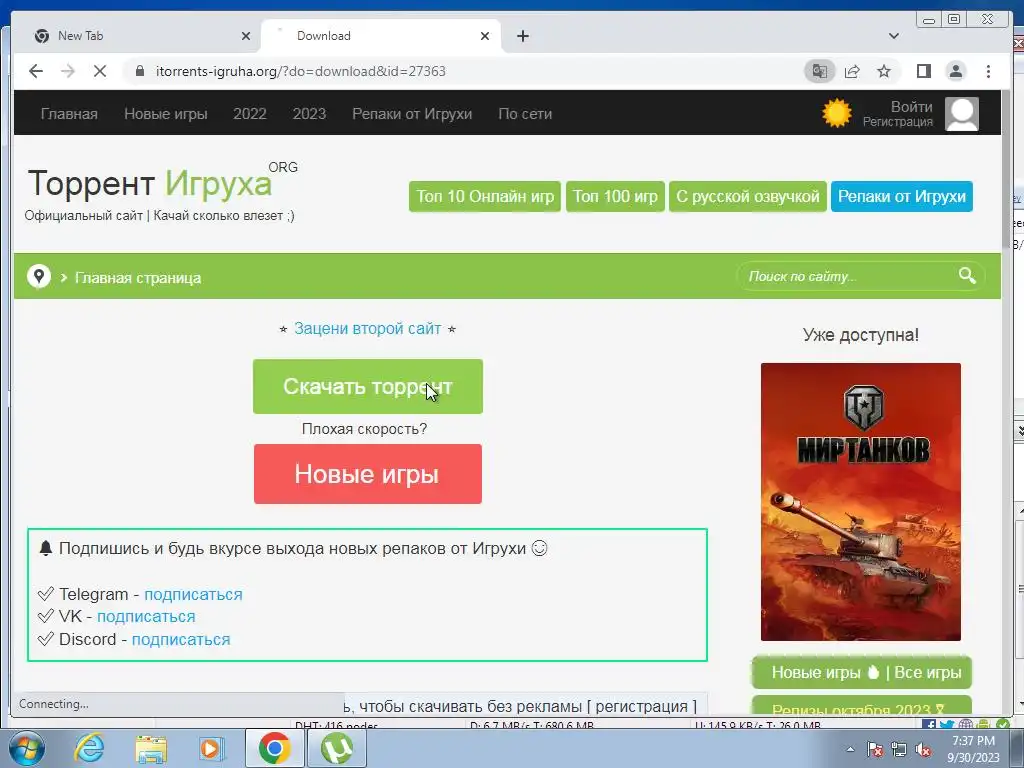
Task: Open the 2022 nav item
Action: [x=249, y=114]
